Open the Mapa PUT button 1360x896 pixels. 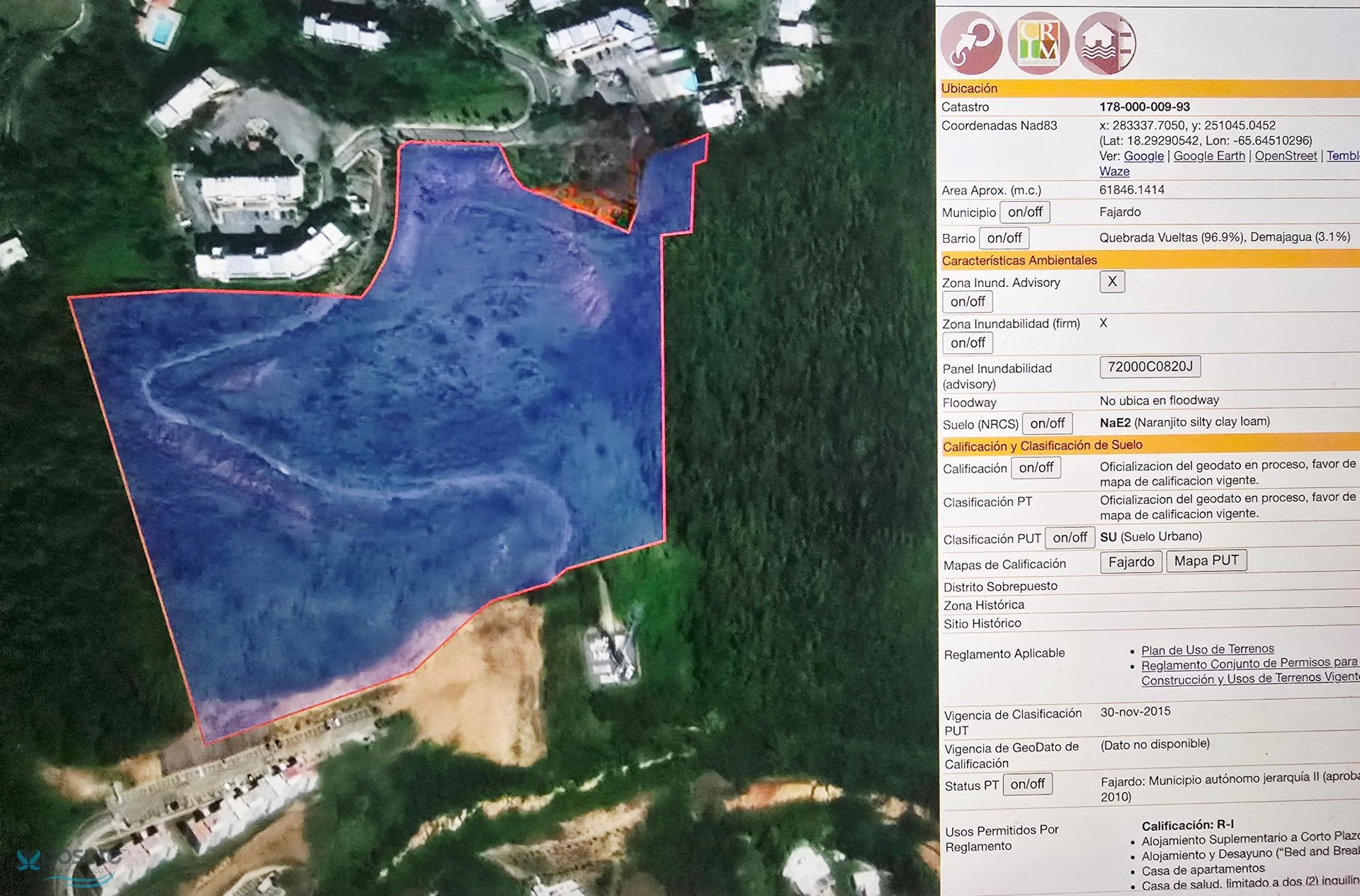[1206, 561]
